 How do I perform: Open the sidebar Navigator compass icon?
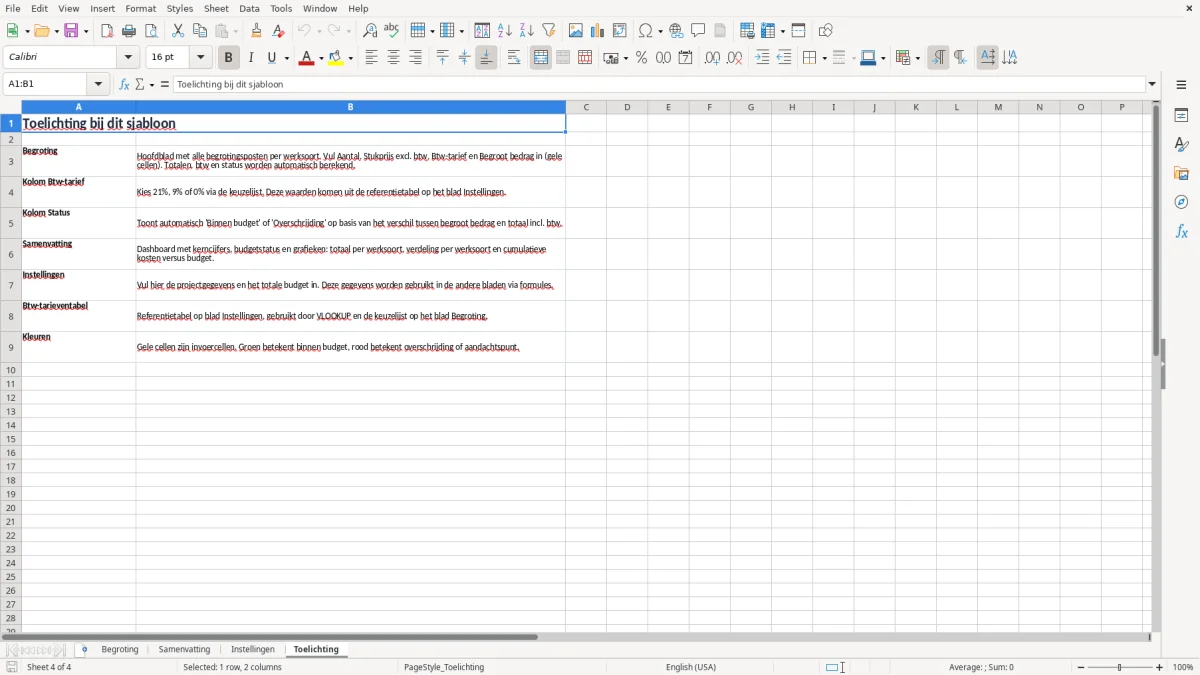tap(1181, 203)
